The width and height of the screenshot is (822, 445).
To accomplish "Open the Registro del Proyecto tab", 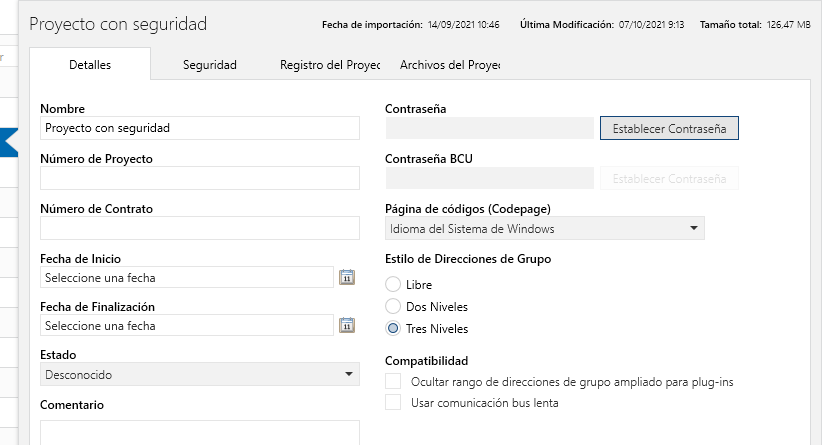I will pos(330,64).
